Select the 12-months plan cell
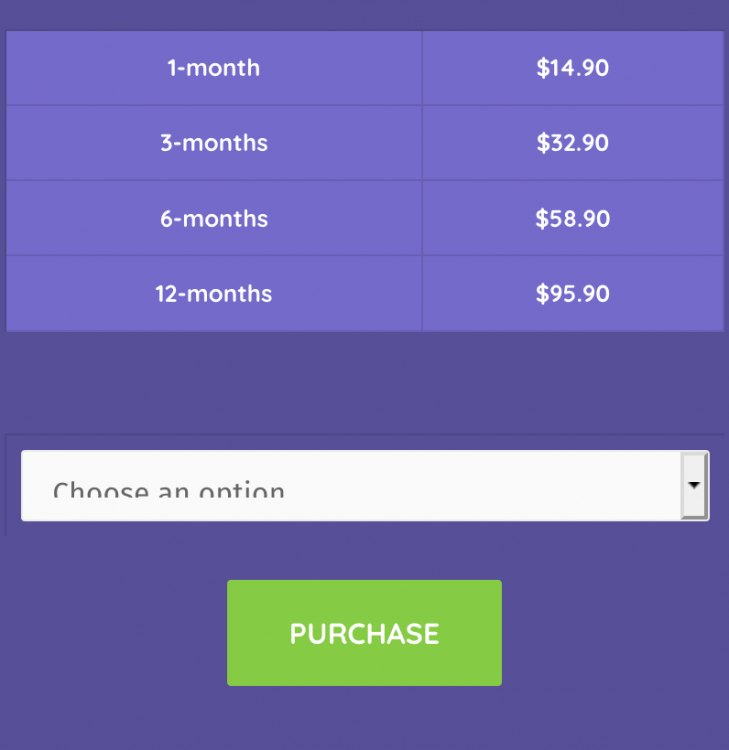Viewport: 729px width, 750px height. click(213, 294)
